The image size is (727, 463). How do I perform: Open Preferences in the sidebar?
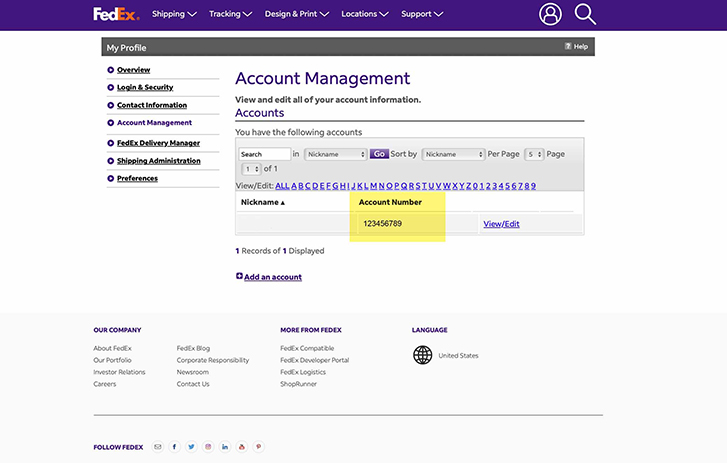[x=137, y=178]
